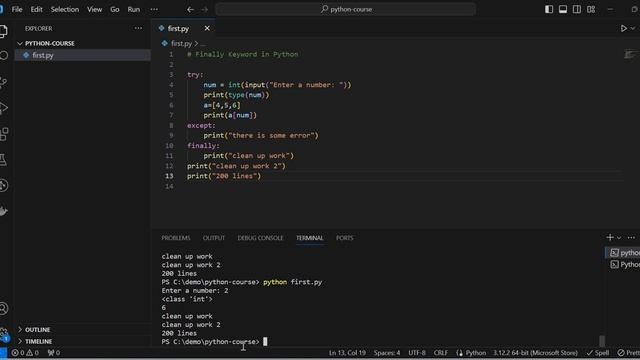Click first.py in the breadcrumb
Screen dimensions: 640x360
pyautogui.click(x=181, y=43)
